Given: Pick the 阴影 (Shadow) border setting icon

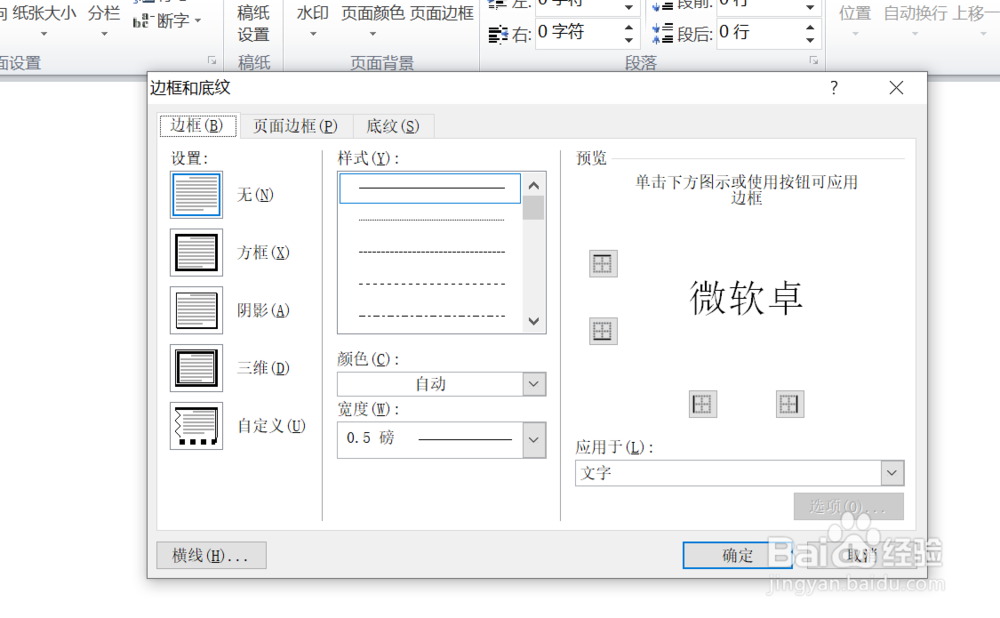Looking at the screenshot, I should [196, 310].
